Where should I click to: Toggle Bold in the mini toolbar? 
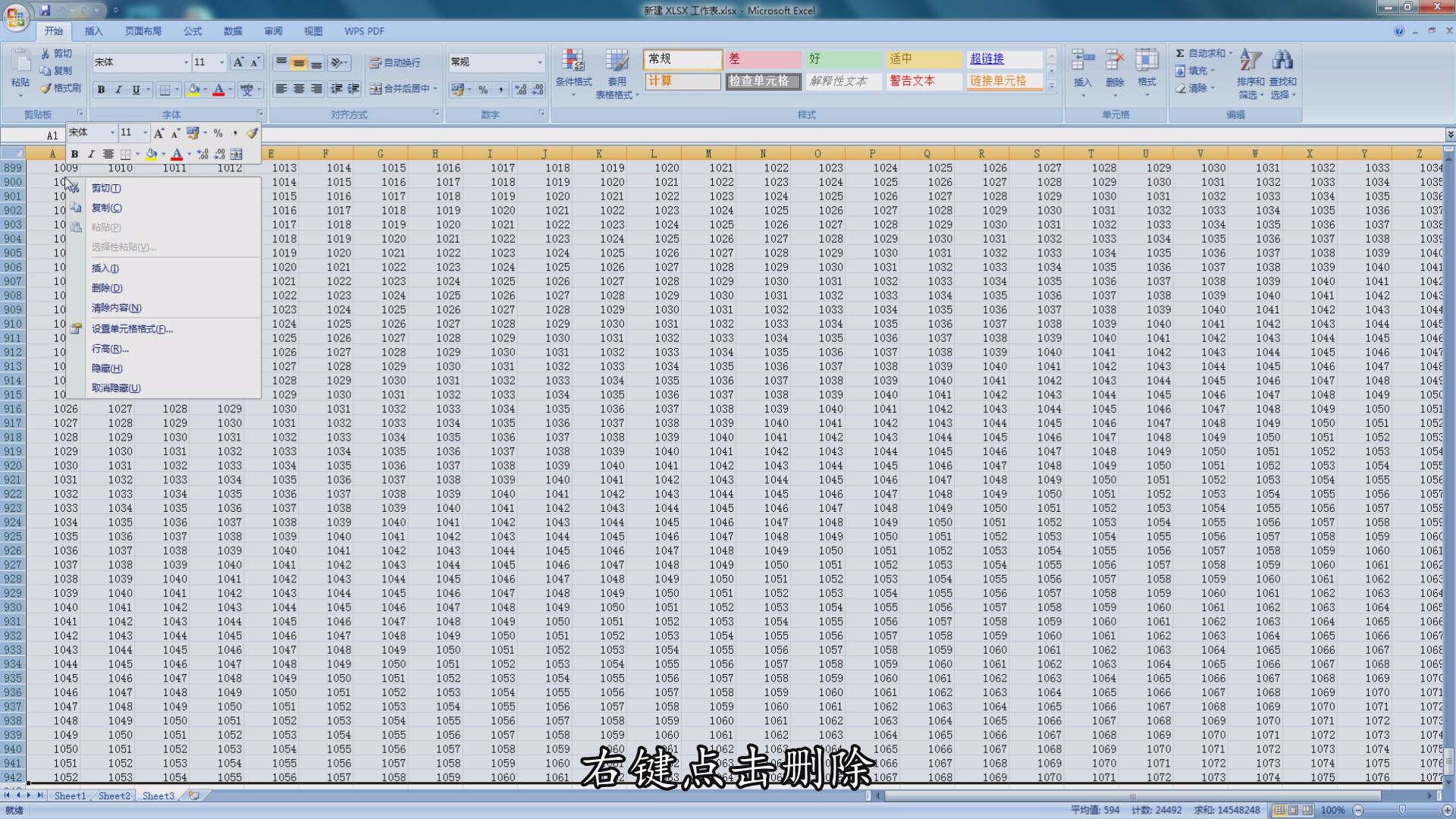(x=74, y=154)
